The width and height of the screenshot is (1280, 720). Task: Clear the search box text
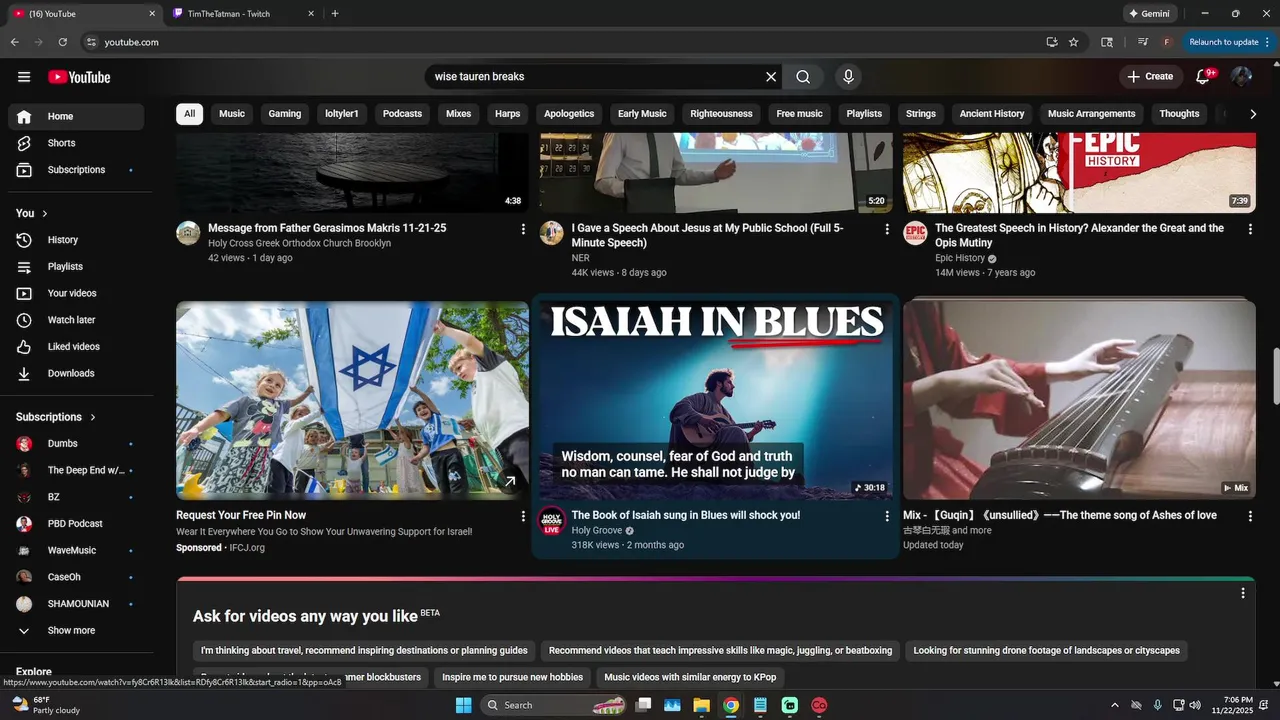(771, 77)
